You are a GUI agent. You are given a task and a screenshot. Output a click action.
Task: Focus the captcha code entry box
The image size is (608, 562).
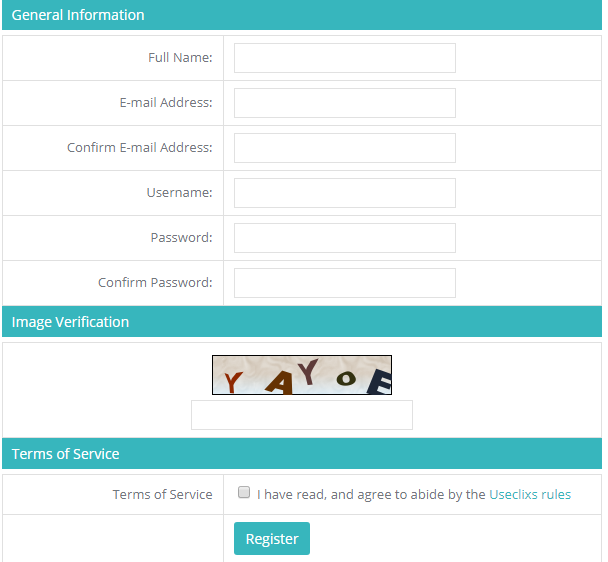click(x=301, y=415)
